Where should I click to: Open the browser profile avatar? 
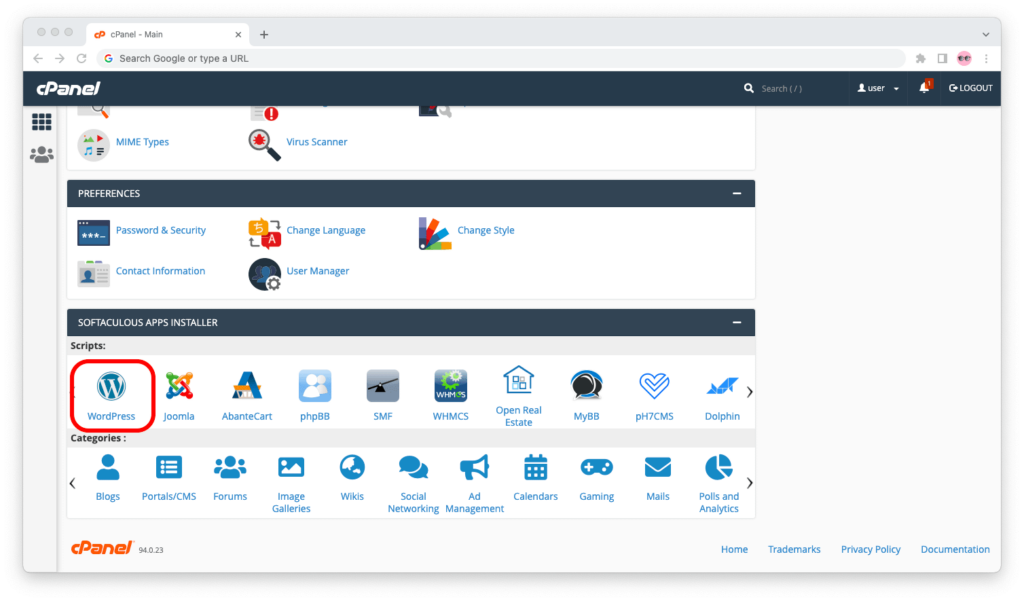click(x=964, y=58)
